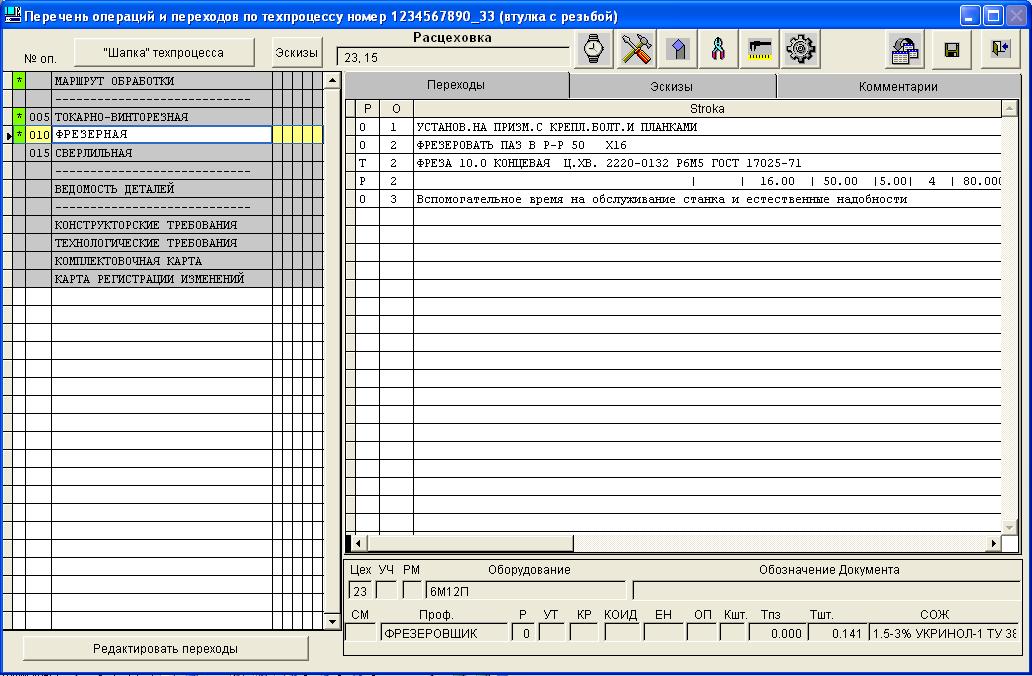1032x676 pixels.
Task: Open the Комментарии tab
Action: [x=898, y=86]
